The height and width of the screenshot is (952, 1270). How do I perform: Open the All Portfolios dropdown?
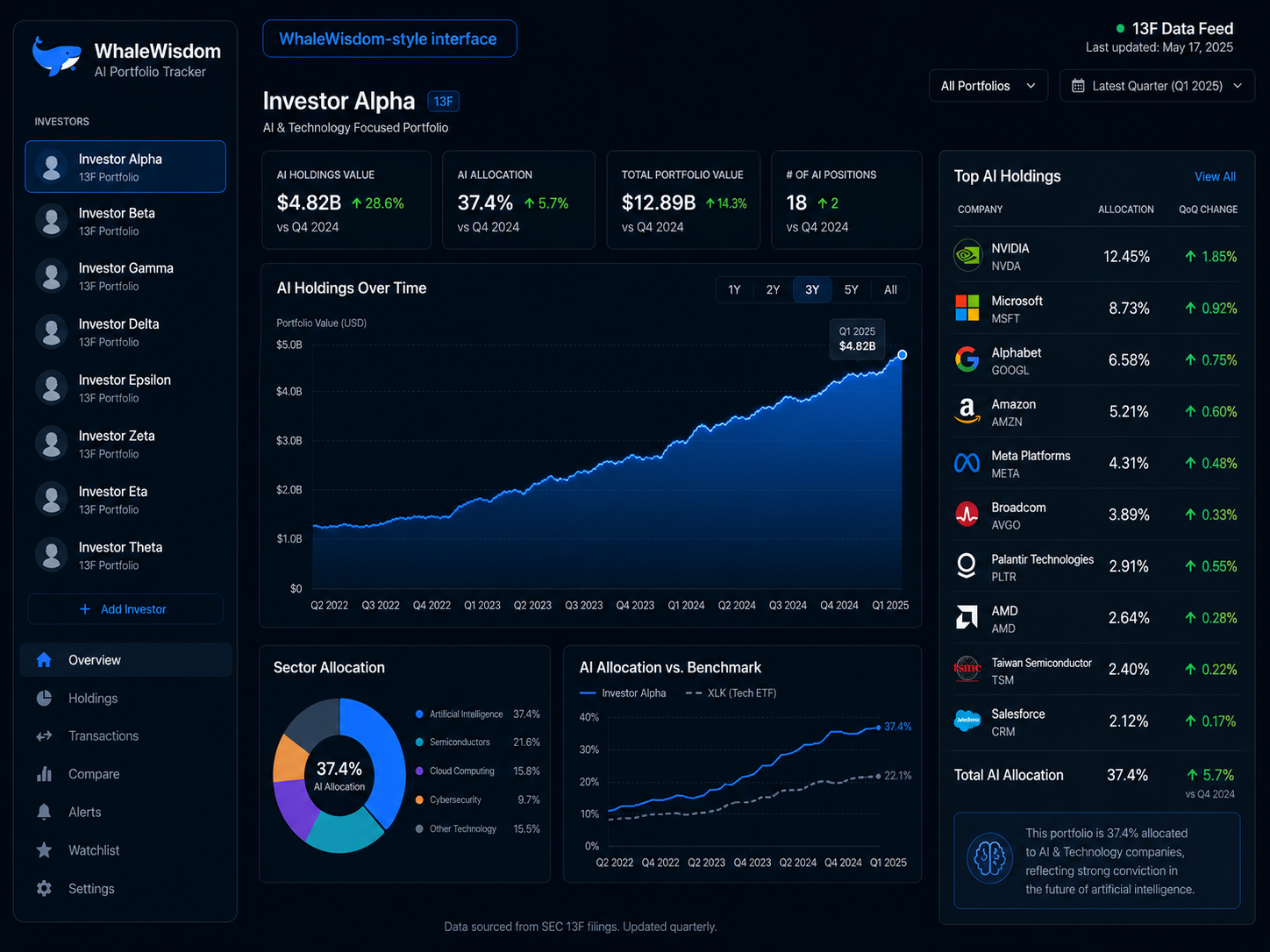988,86
